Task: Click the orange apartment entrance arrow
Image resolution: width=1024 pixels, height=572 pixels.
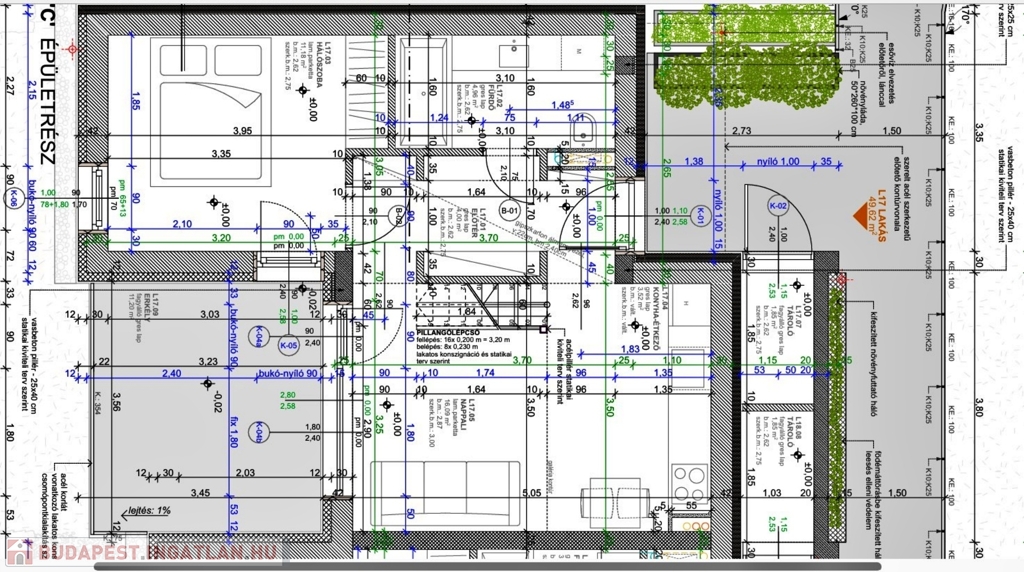Action: pyautogui.click(x=857, y=214)
